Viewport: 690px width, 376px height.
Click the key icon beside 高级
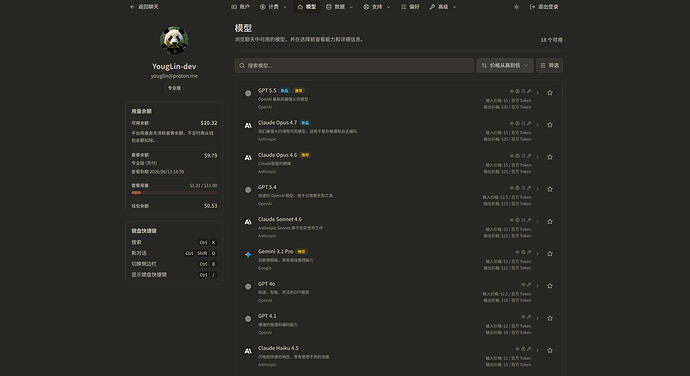(432, 7)
